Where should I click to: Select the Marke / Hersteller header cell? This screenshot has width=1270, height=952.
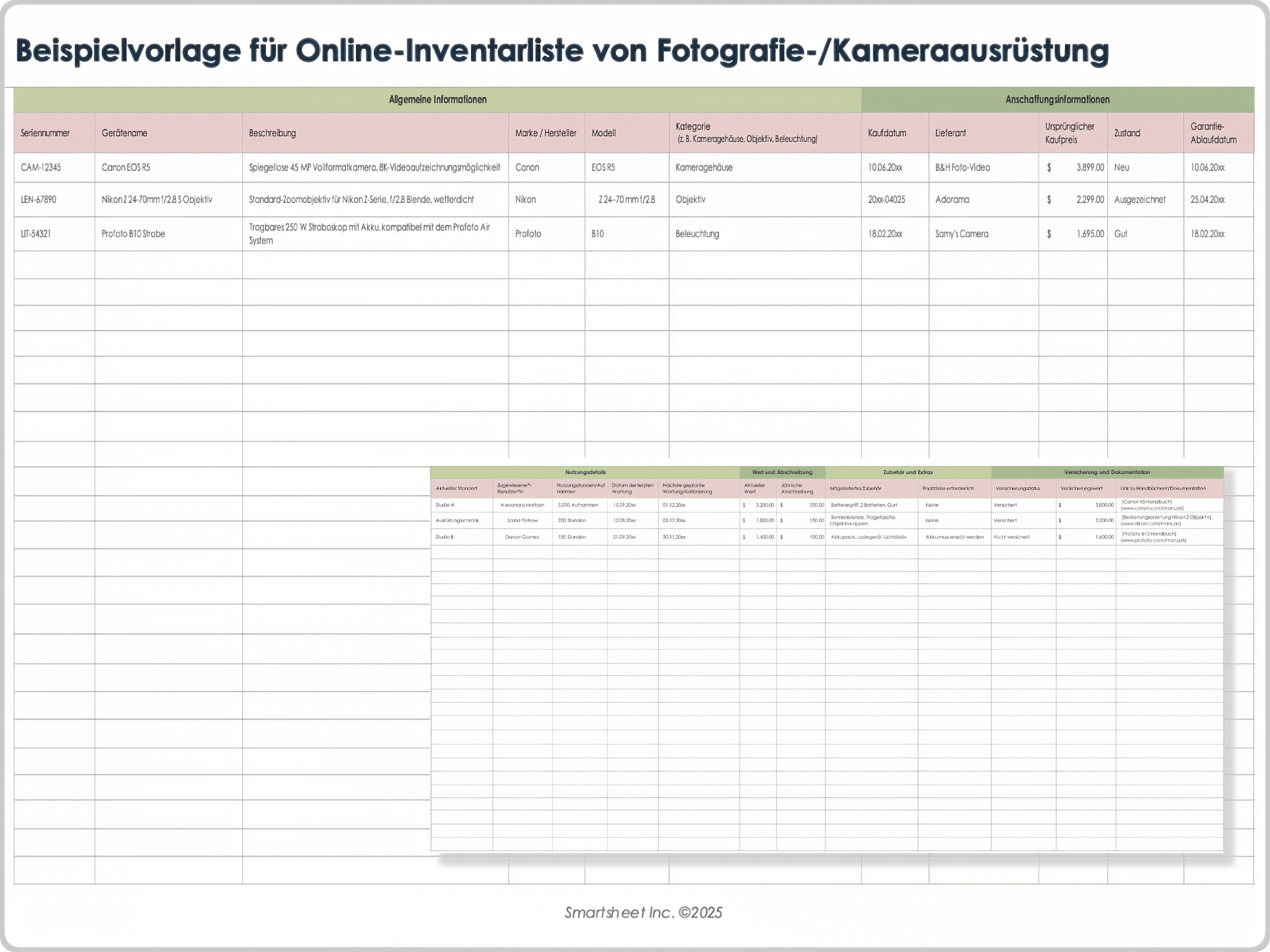[546, 133]
